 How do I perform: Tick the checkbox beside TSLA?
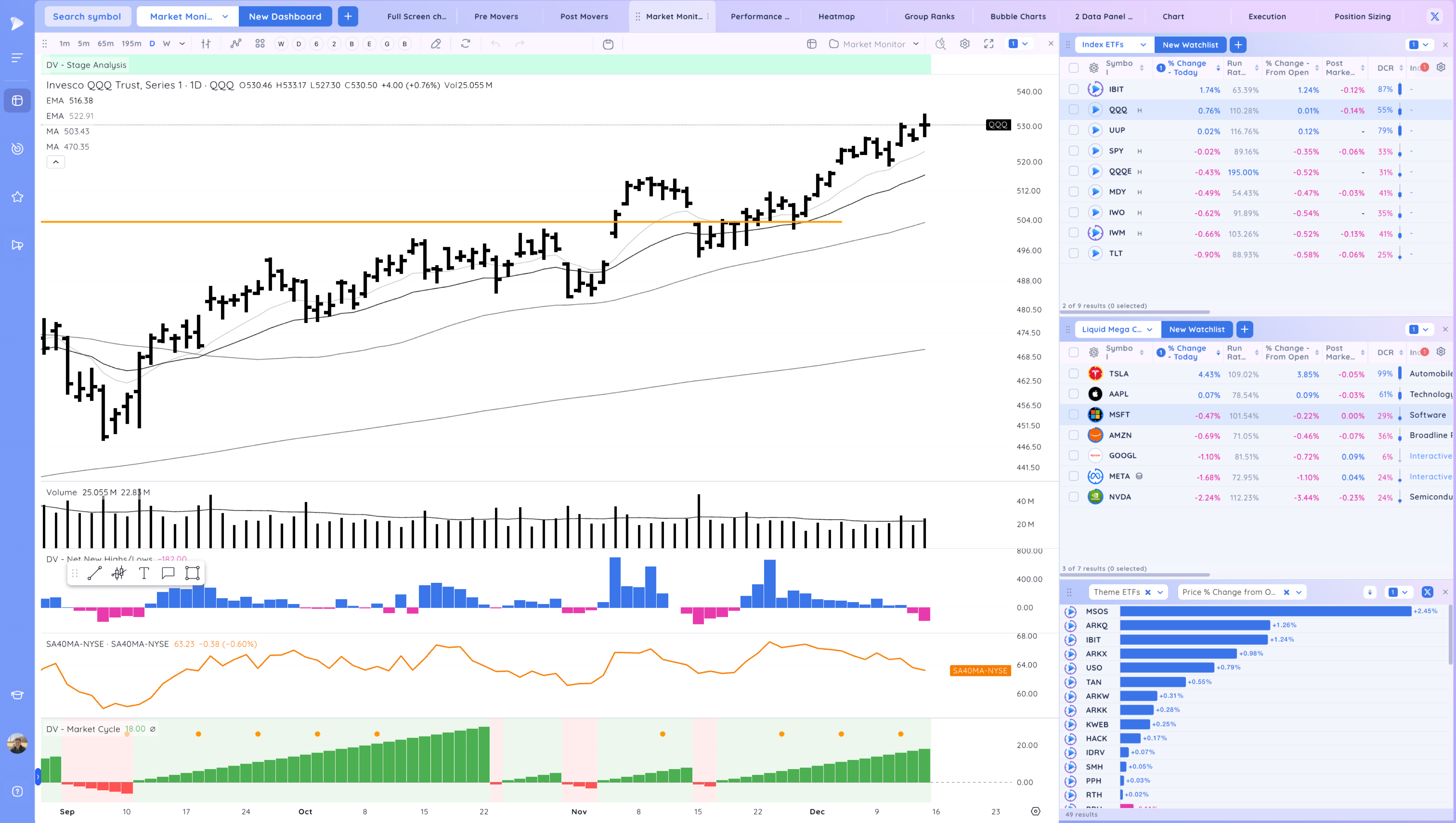(x=1073, y=374)
